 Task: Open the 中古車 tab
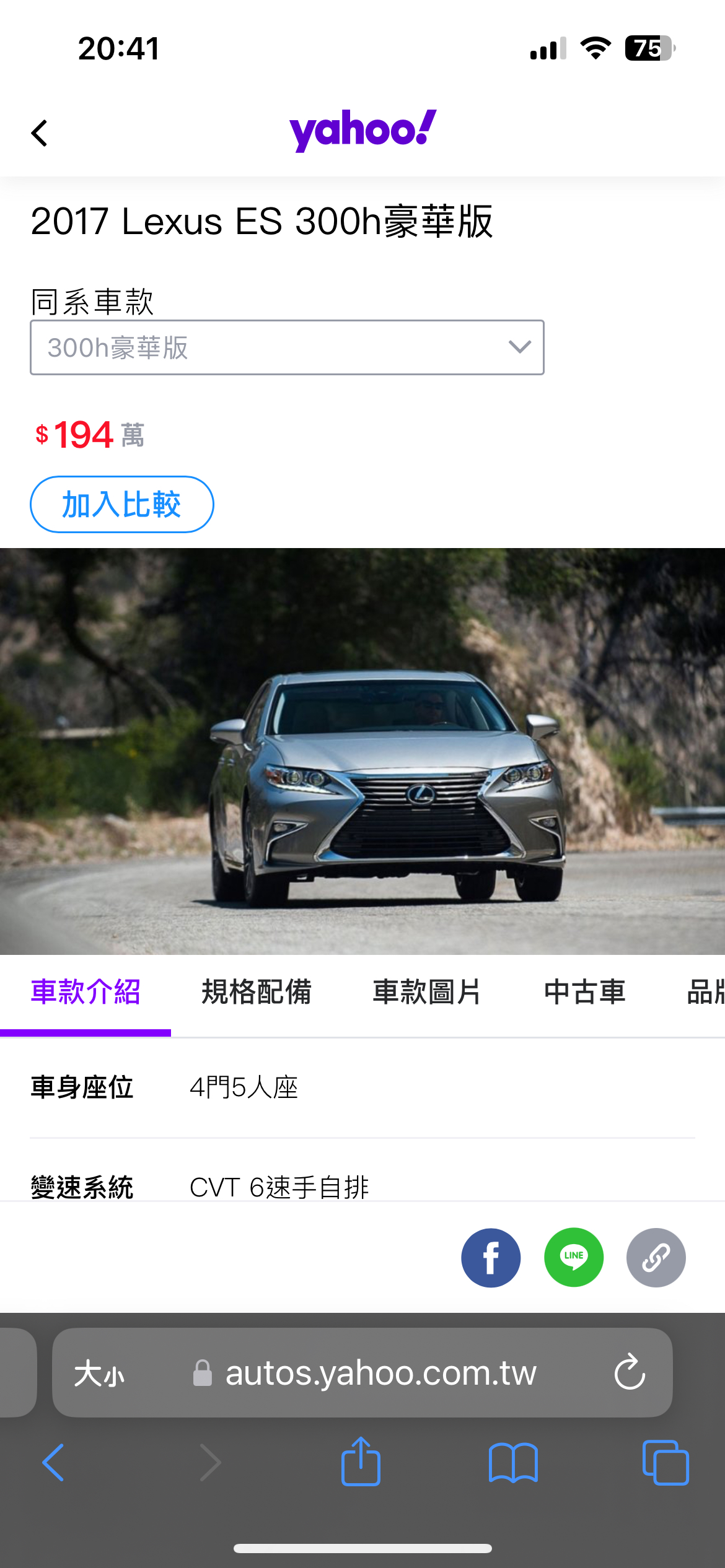coord(584,992)
